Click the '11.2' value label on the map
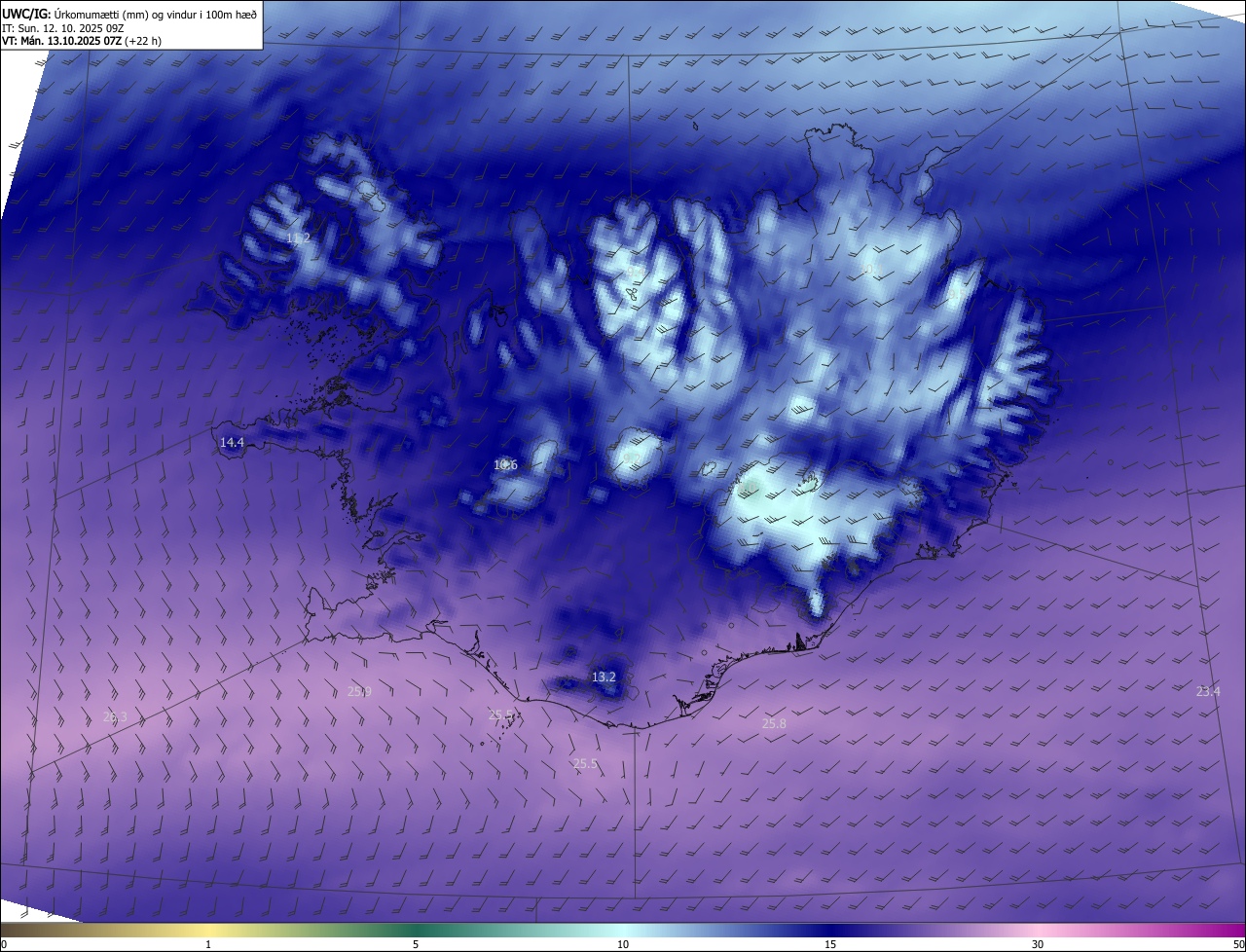Screen dimensions: 1246x952 298,238
